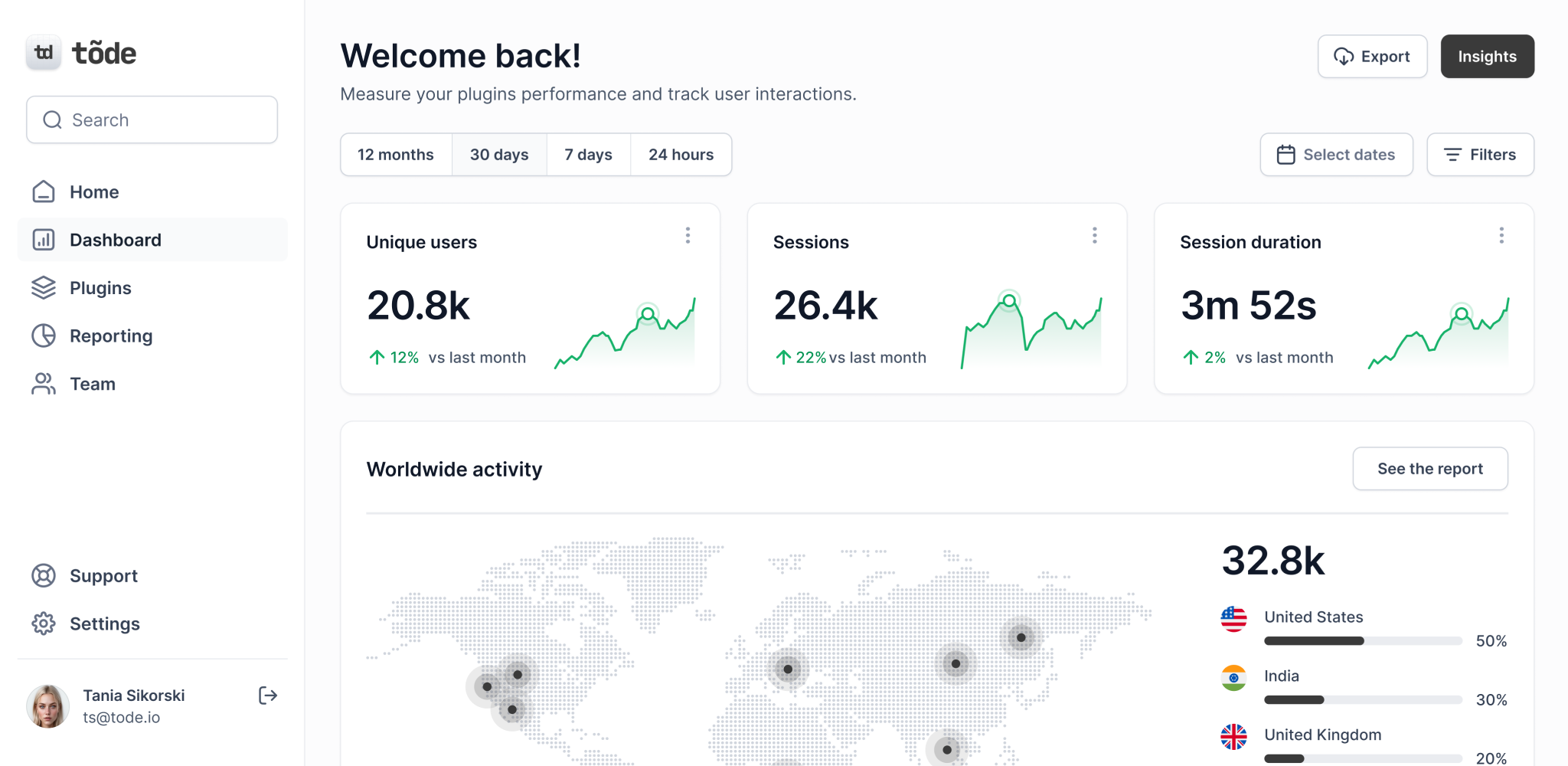The height and width of the screenshot is (766, 1568).
Task: Select the 30 days tab
Action: (x=499, y=155)
